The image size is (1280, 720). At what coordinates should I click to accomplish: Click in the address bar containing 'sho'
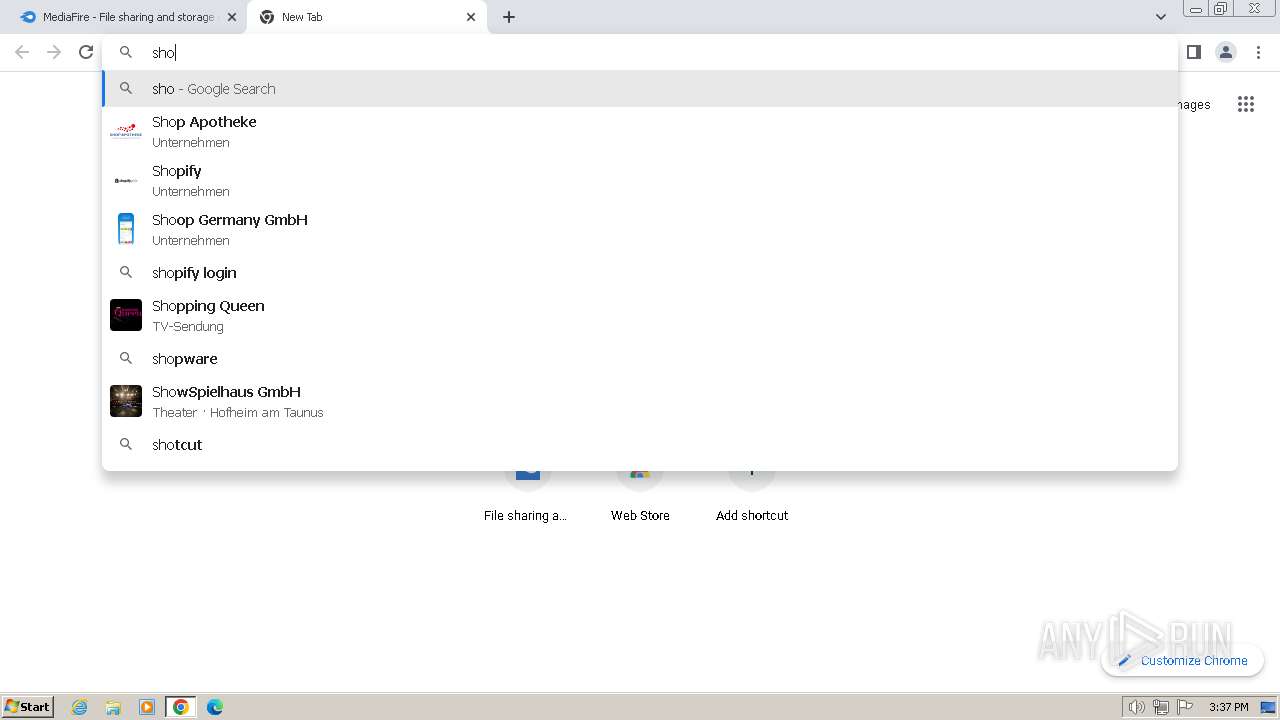640,52
